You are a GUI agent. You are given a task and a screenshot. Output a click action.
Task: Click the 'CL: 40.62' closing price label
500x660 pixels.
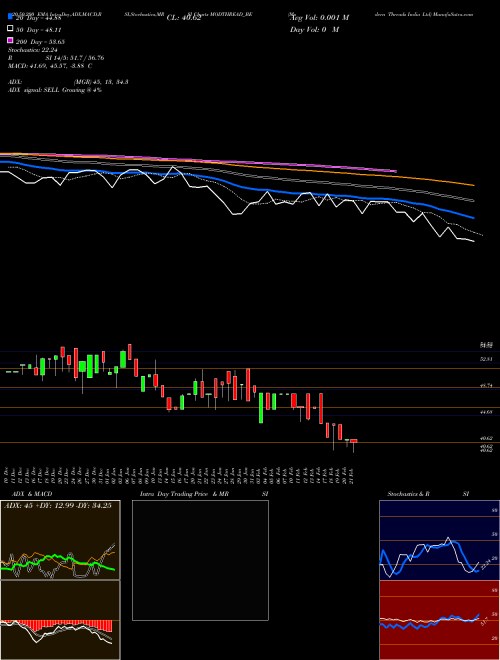tap(184, 18)
